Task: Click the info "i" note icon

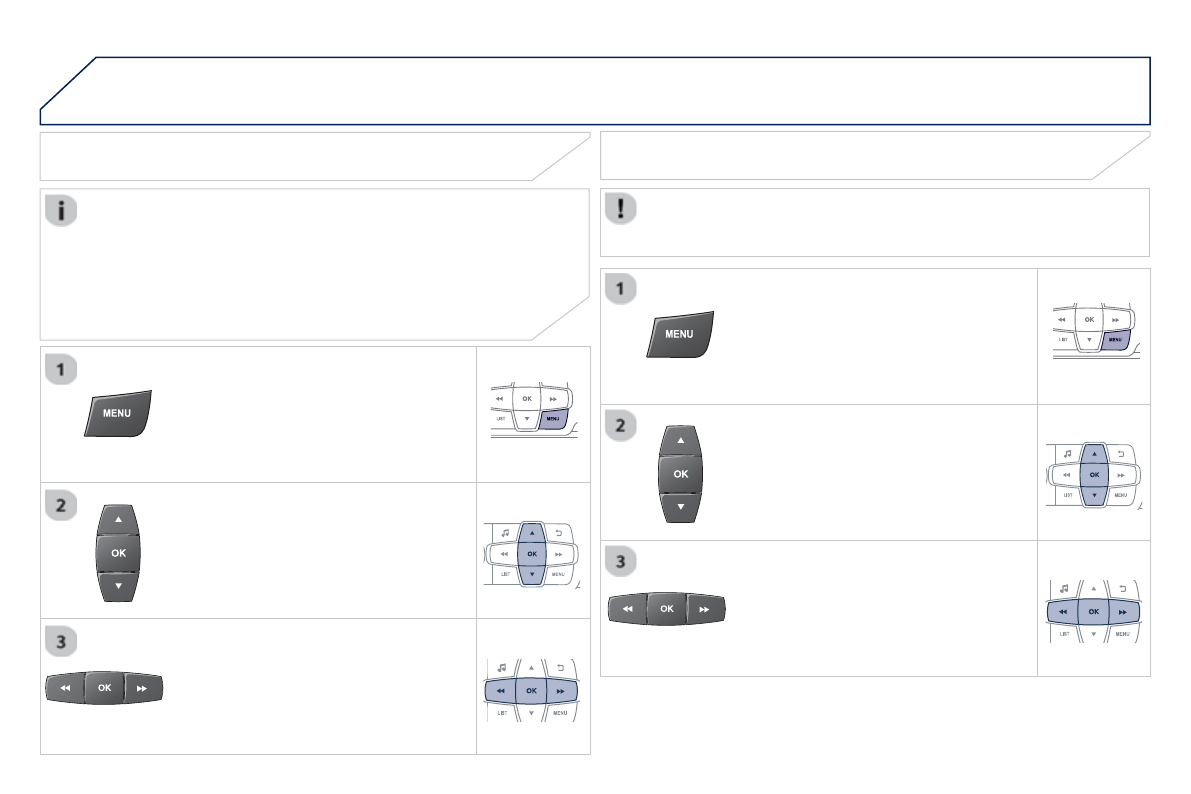Action: click(62, 211)
